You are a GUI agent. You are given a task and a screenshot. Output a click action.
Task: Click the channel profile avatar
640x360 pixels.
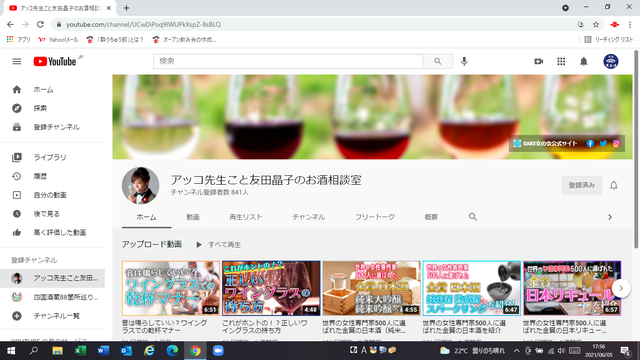(140, 185)
